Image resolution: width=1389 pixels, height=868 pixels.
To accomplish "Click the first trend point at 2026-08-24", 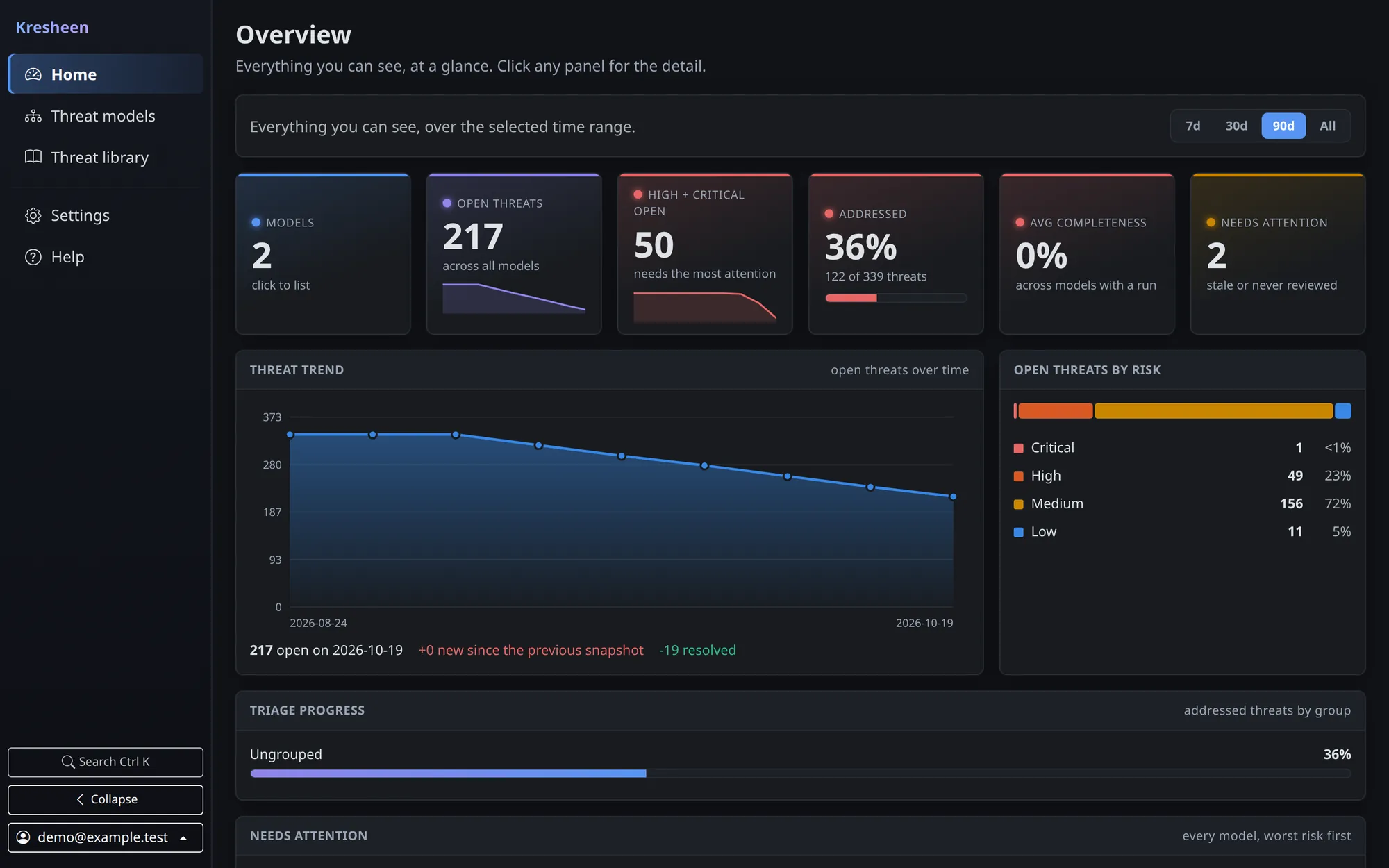I will [x=290, y=435].
